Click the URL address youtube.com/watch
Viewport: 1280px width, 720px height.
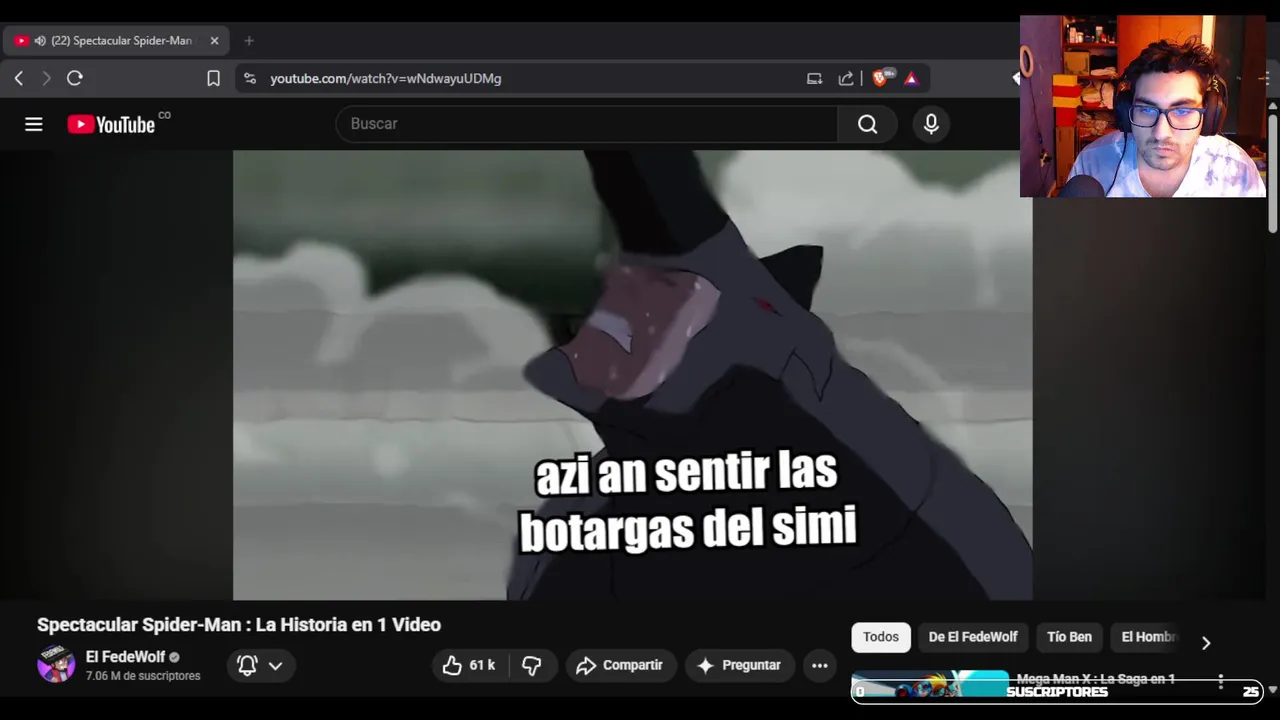(386, 78)
